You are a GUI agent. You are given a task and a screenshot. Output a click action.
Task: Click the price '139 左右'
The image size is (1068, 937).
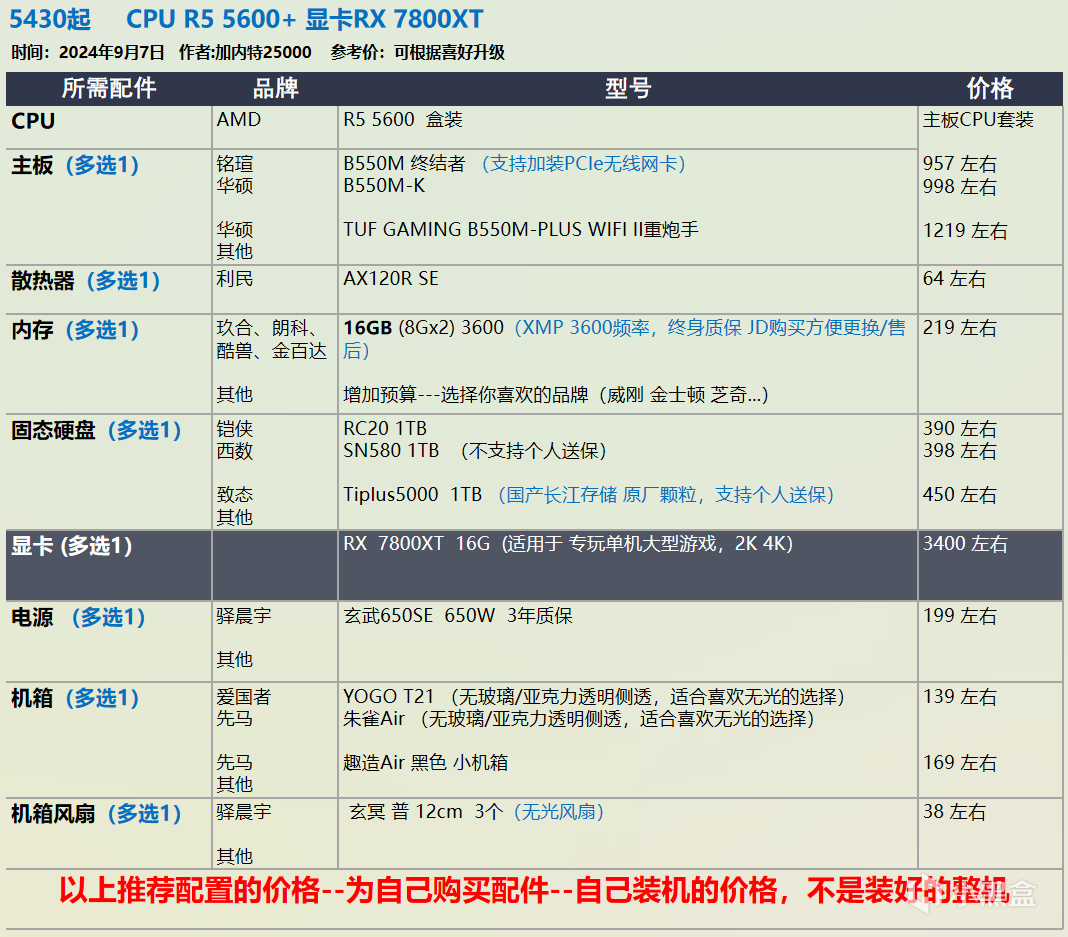960,697
